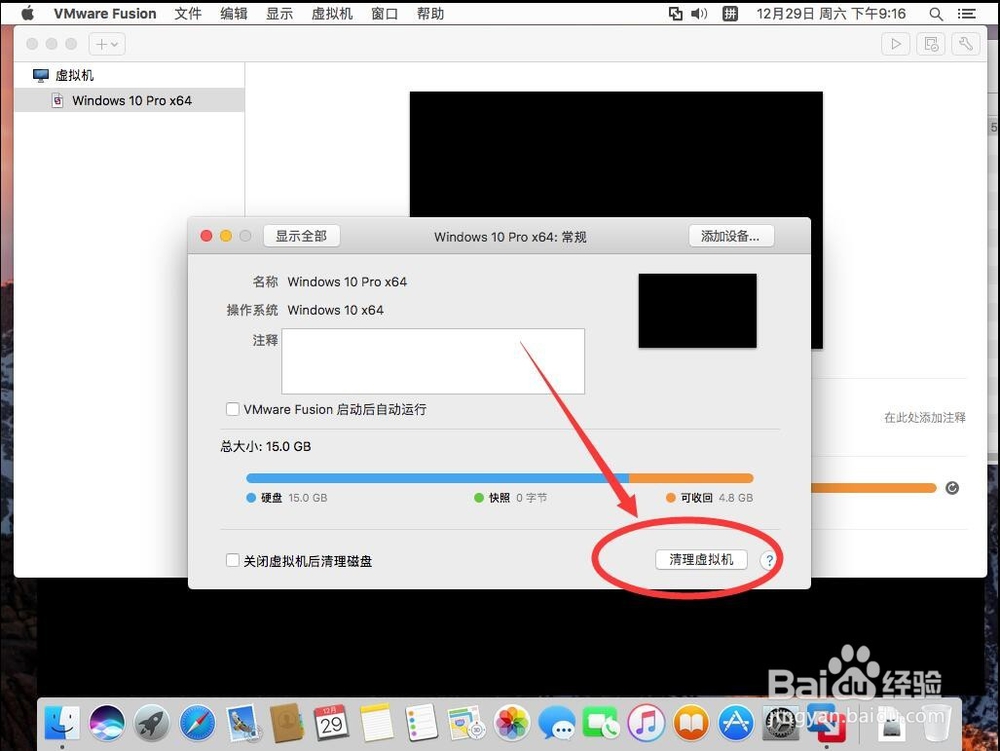The width and height of the screenshot is (1000, 751).
Task: Open Spotlight search magnifier icon
Action: tap(936, 13)
